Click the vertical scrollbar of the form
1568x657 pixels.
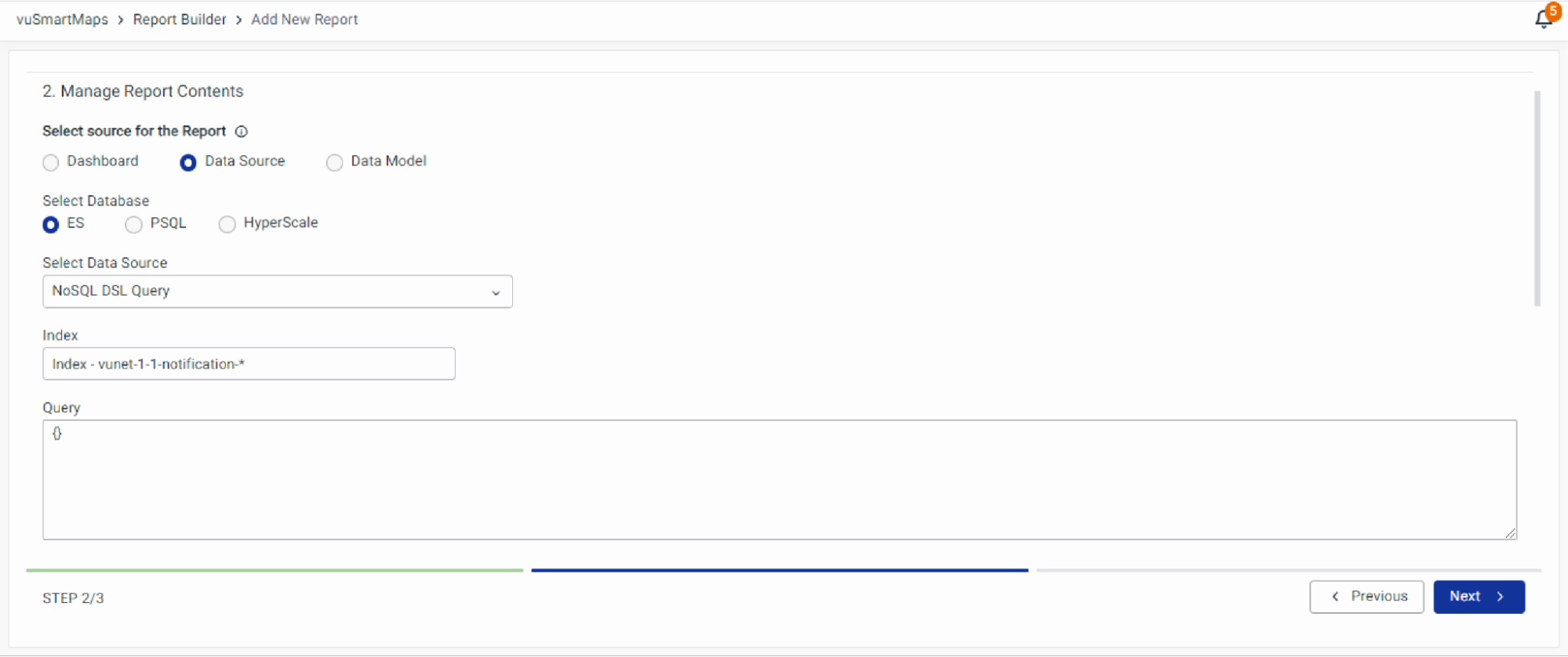point(1537,198)
